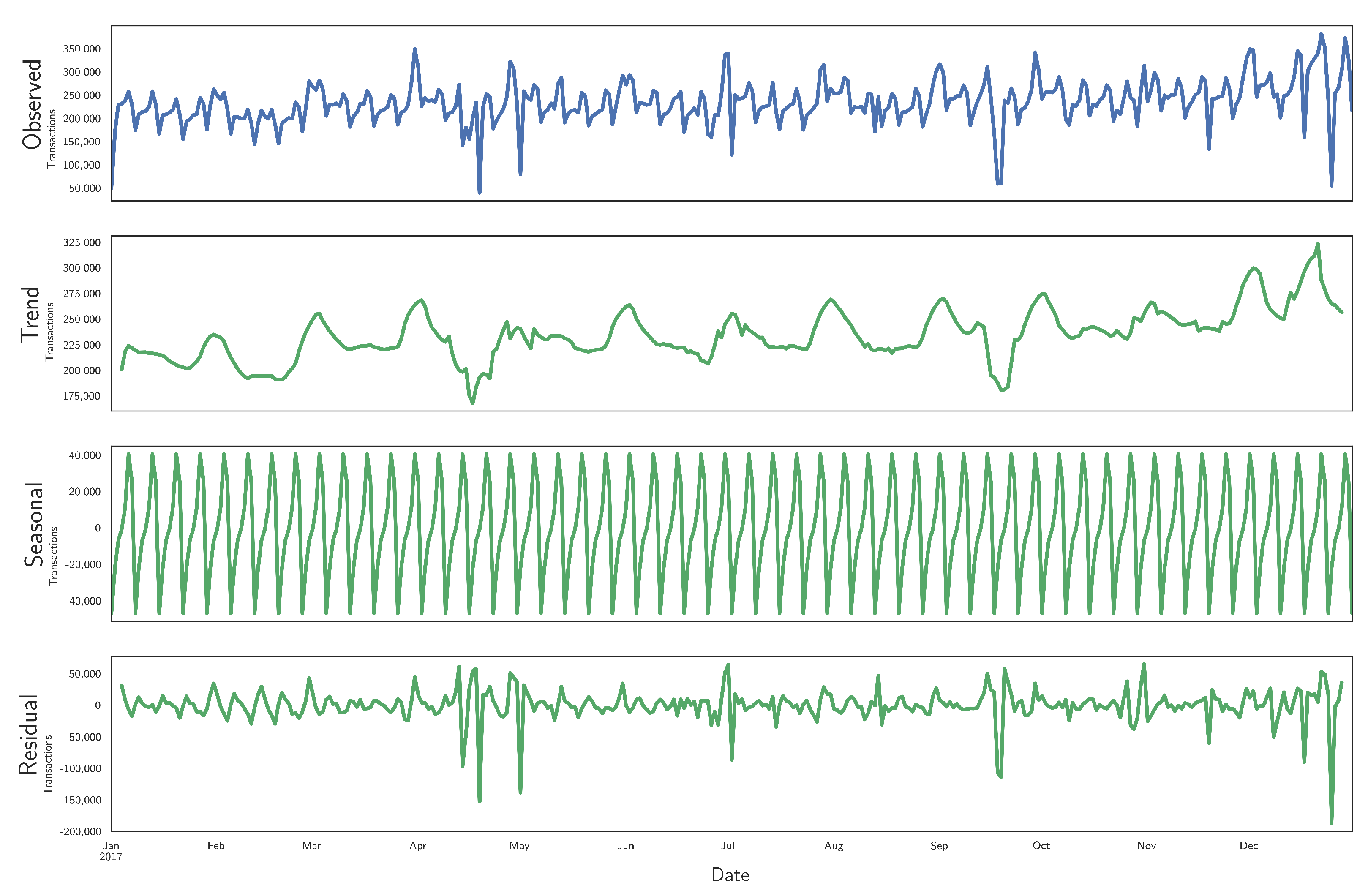The image size is (1368, 896).
Task: Click the 175,000 tick in Trend chart
Action: [x=82, y=396]
